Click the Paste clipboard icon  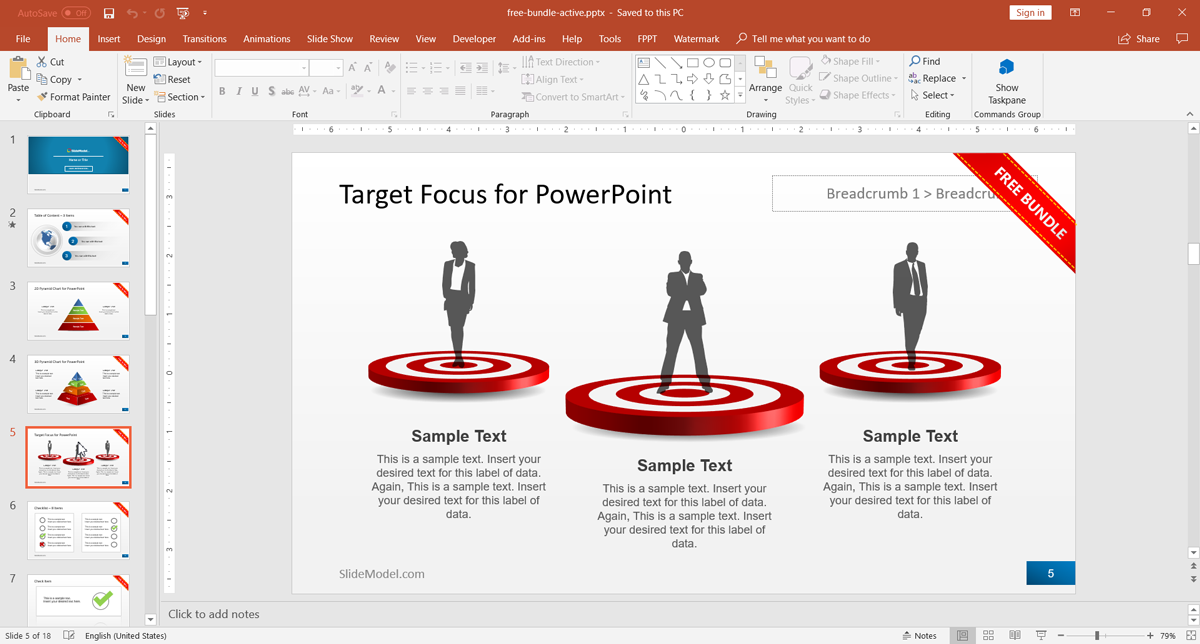[19, 68]
